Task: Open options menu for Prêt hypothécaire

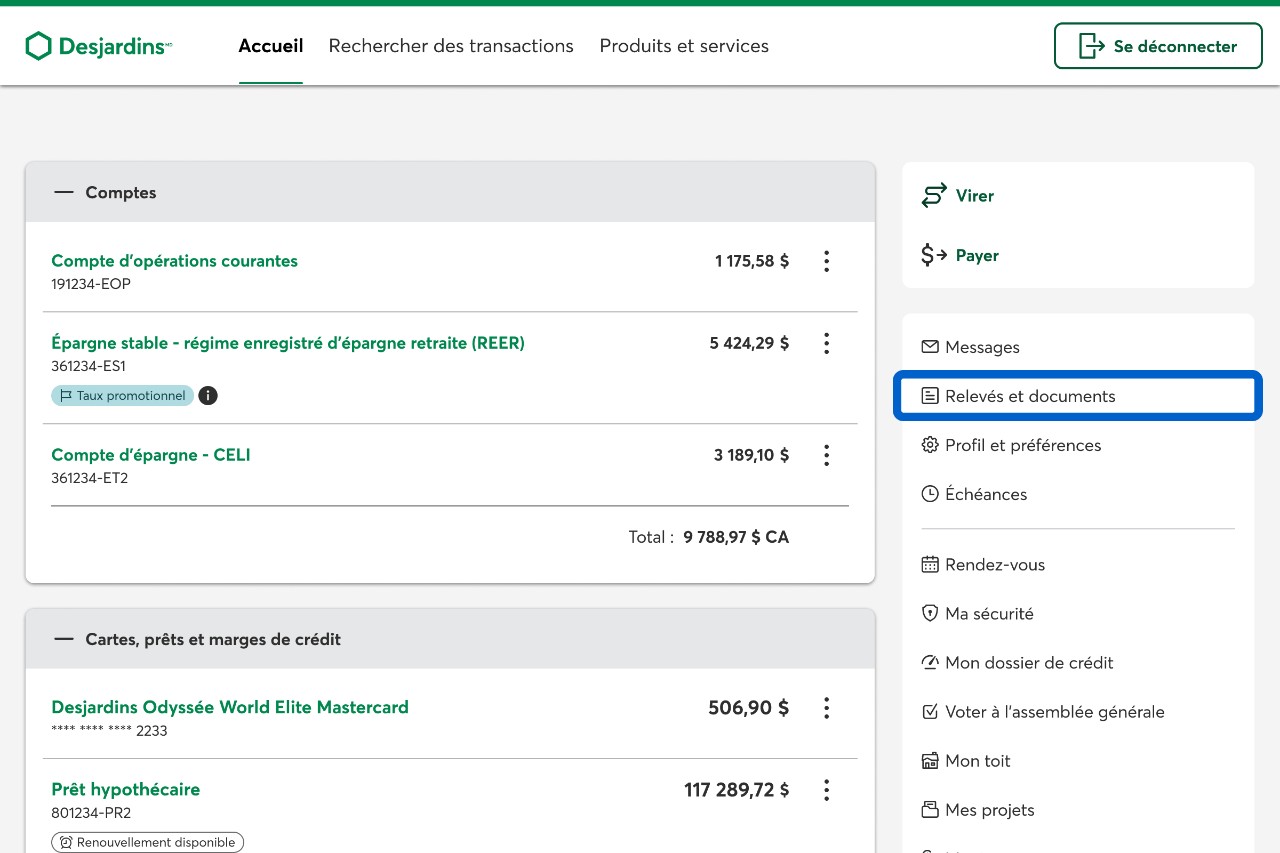Action: pos(826,790)
